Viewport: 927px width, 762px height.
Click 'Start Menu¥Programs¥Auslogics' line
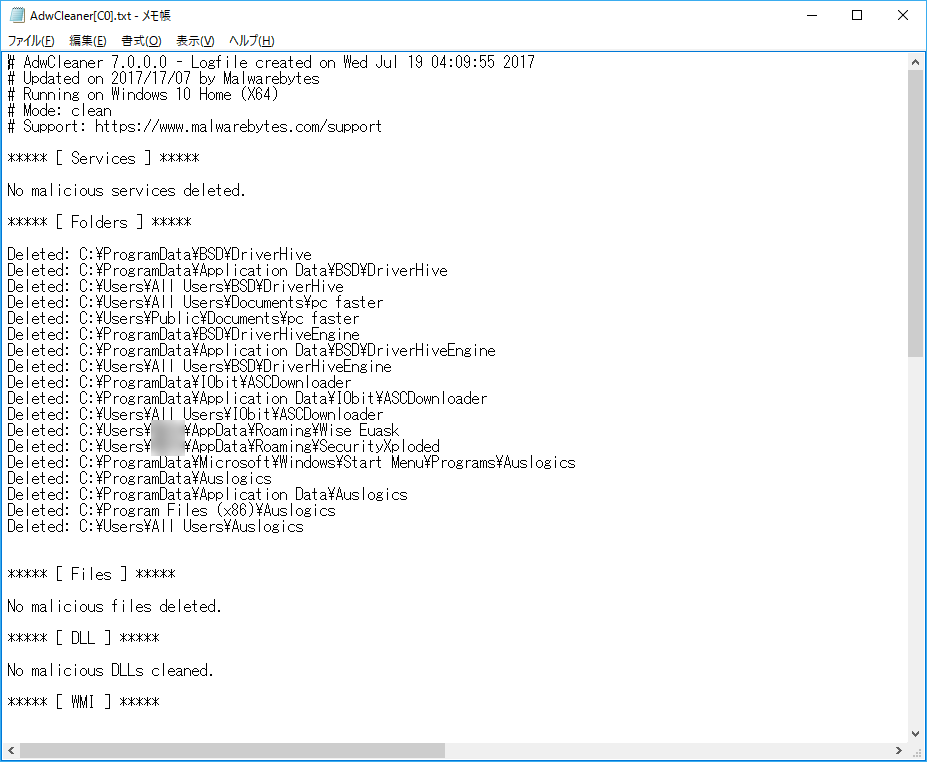point(291,462)
